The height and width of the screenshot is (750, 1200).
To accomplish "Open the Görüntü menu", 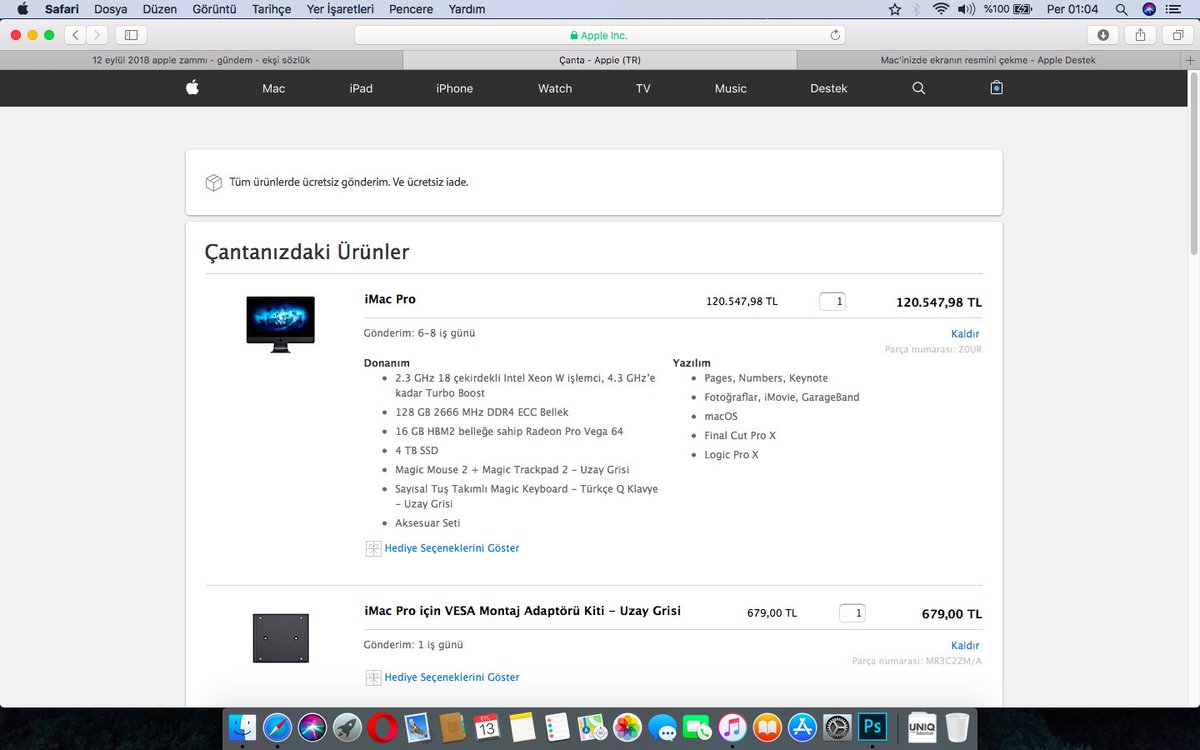I will point(213,9).
